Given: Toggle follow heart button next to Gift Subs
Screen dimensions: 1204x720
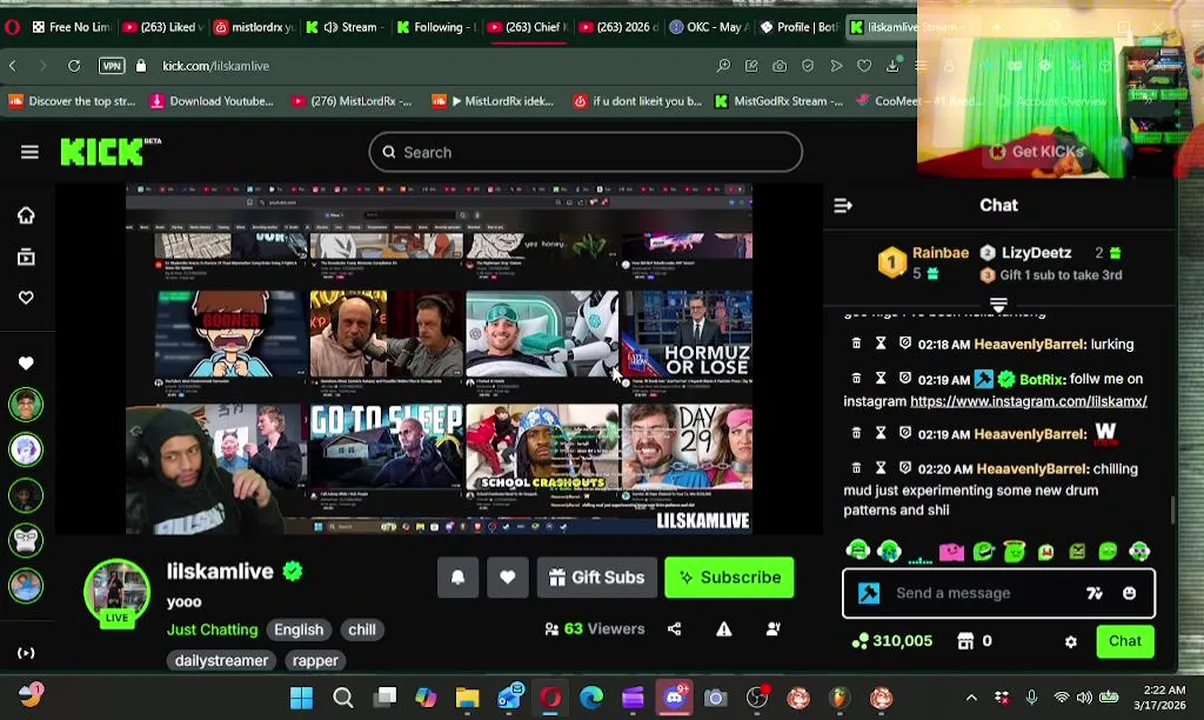Looking at the screenshot, I should [x=507, y=577].
